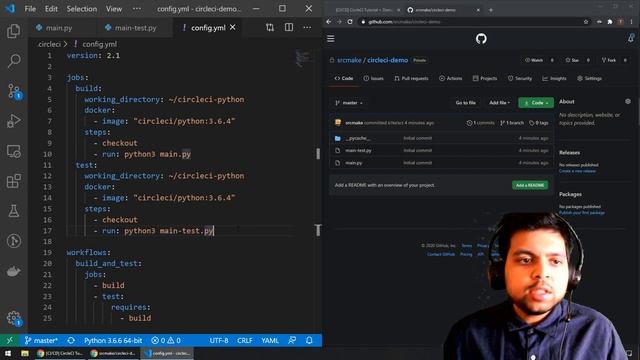This screenshot has height=360, width=640.
Task: Click the Go to file button
Action: click(466, 103)
